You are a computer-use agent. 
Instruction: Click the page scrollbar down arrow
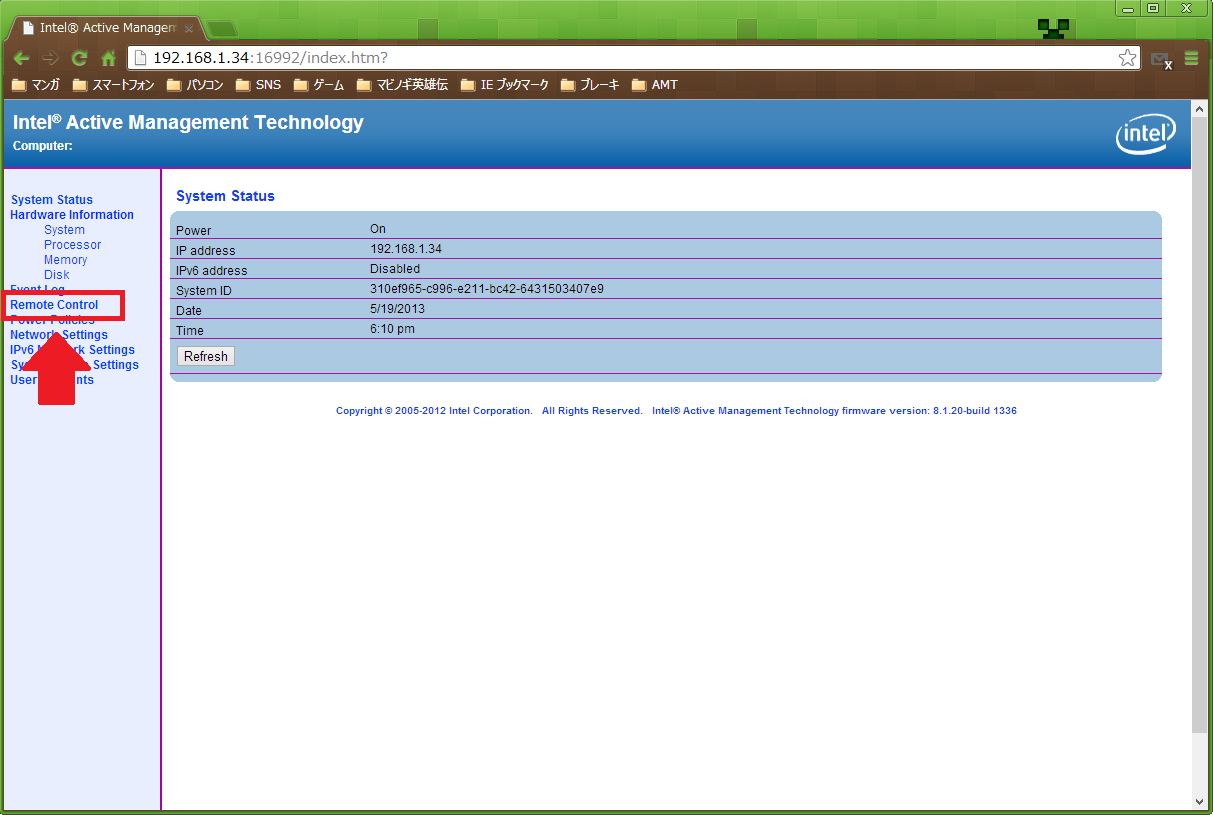pyautogui.click(x=1200, y=801)
